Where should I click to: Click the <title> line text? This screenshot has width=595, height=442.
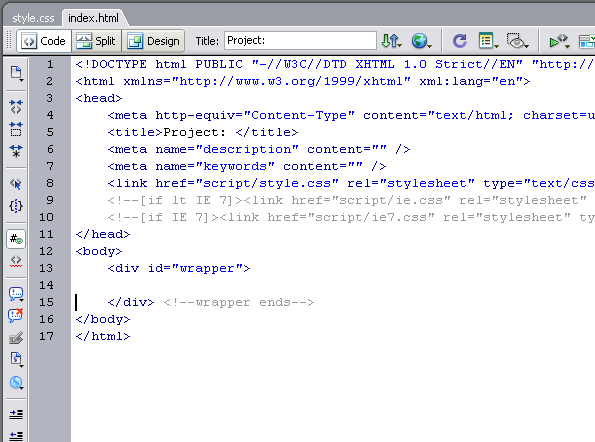203,132
